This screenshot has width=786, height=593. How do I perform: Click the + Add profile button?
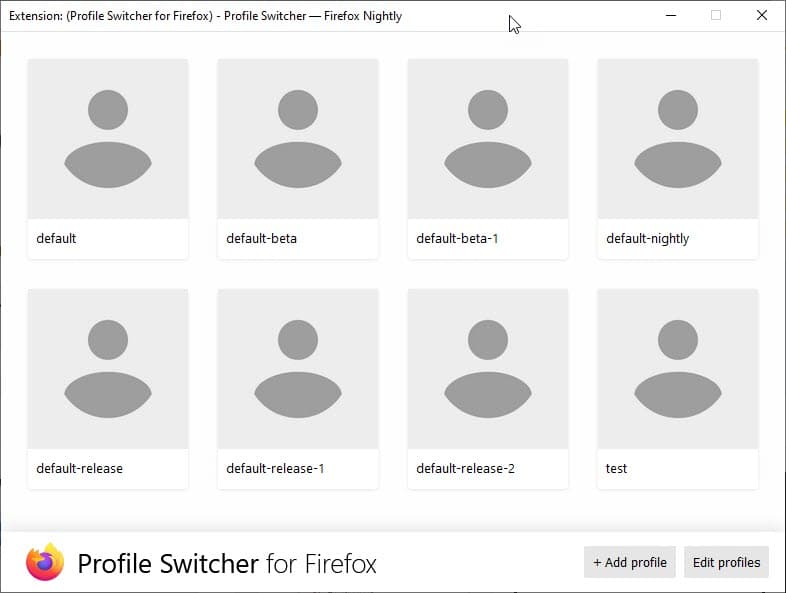click(x=630, y=562)
